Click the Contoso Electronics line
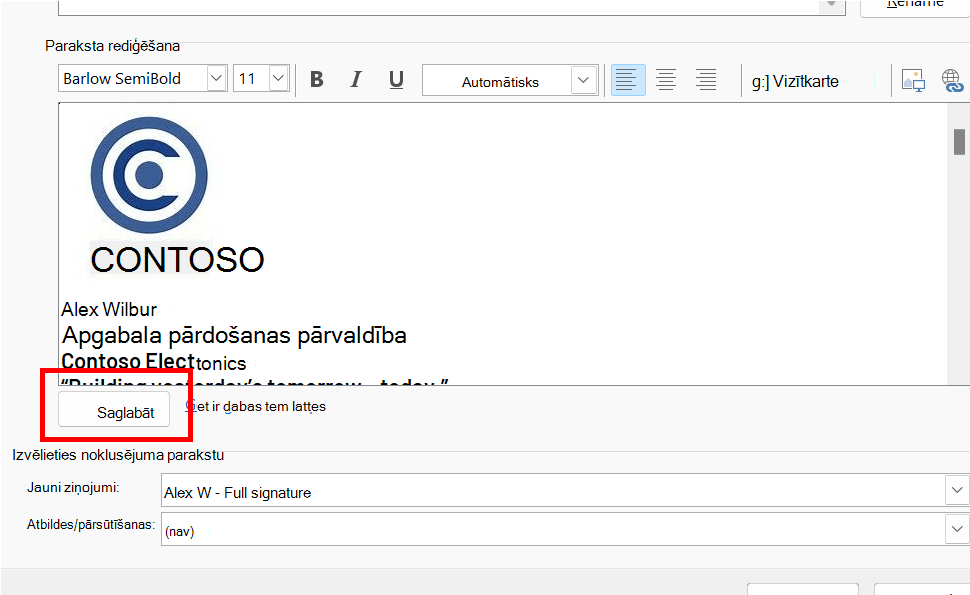Image resolution: width=970 pixels, height=595 pixels. click(153, 362)
